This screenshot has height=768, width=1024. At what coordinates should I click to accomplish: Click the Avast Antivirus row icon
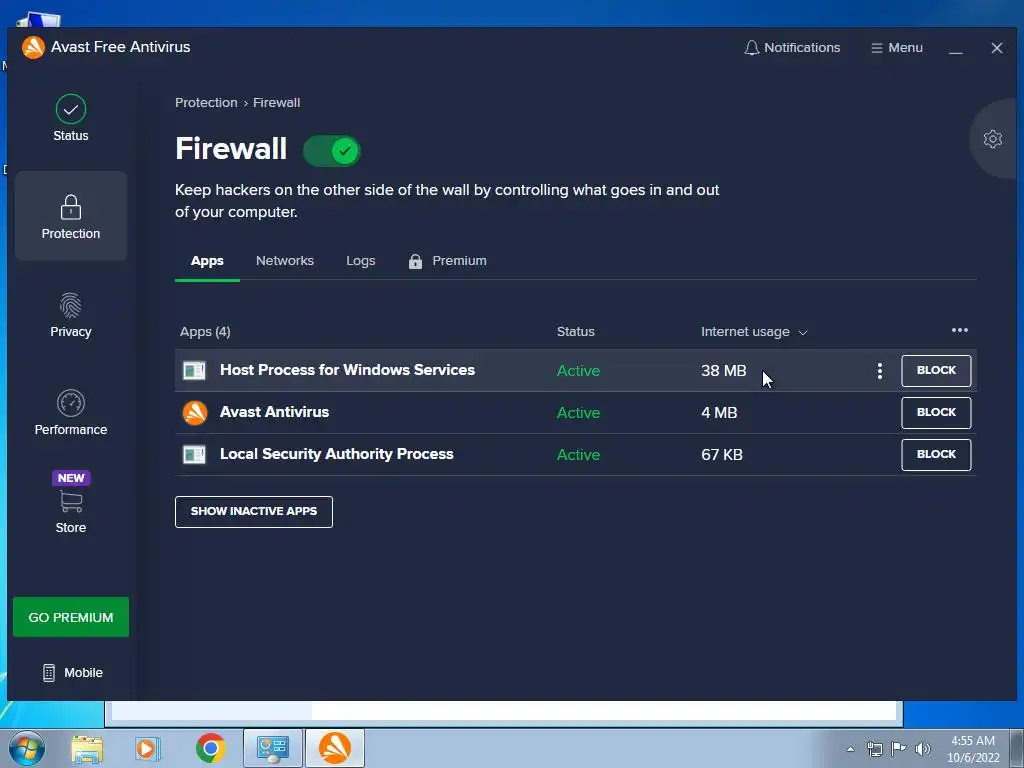[x=195, y=413]
